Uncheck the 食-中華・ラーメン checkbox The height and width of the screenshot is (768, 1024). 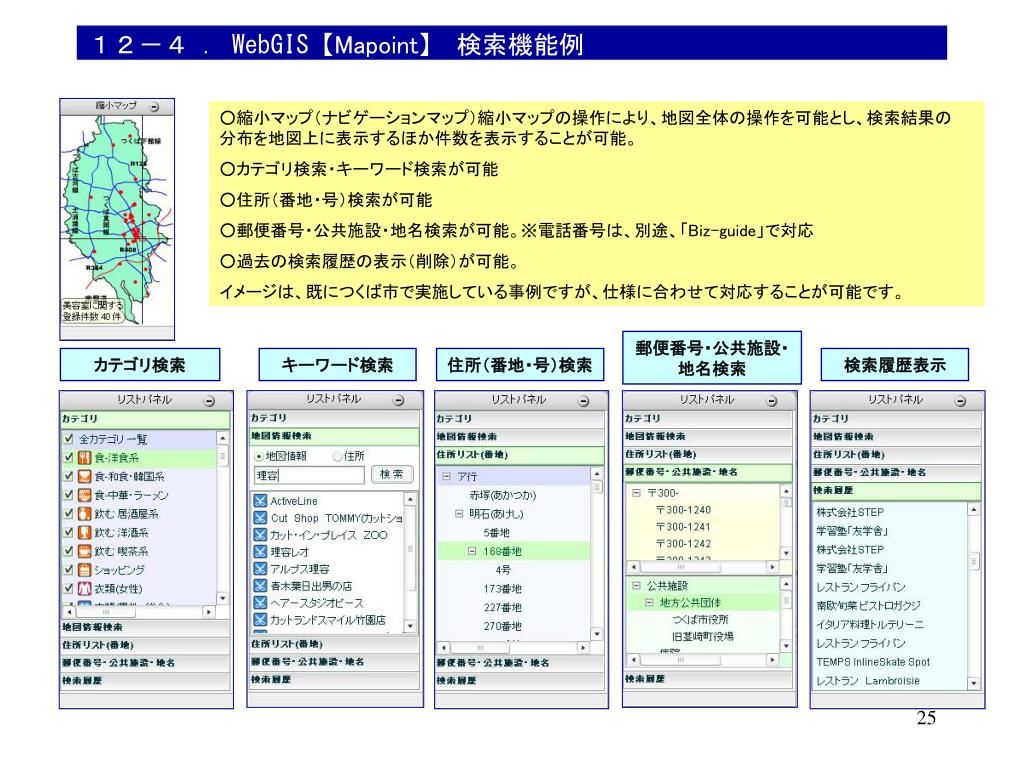point(69,494)
